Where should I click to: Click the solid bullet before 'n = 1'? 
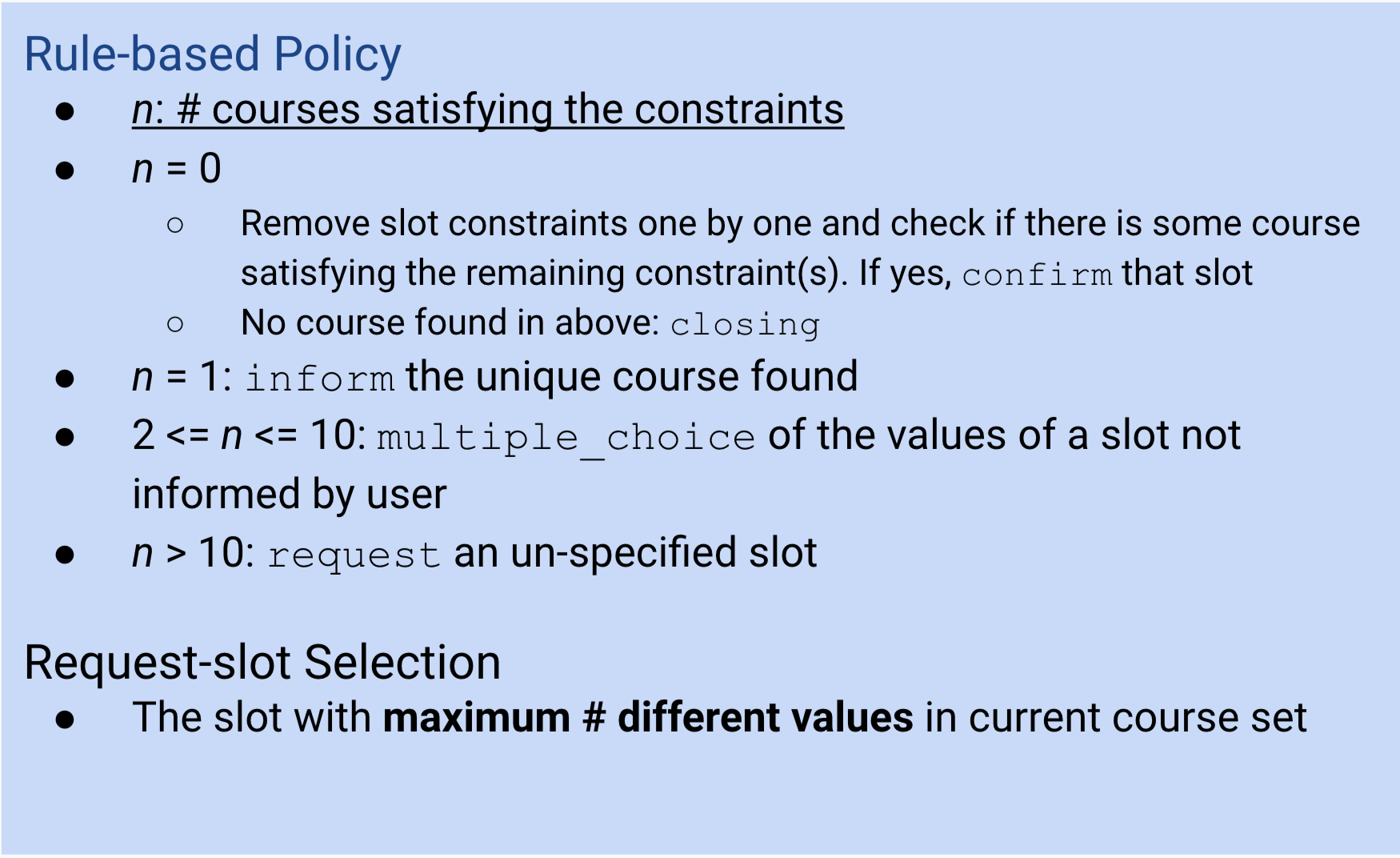click(x=65, y=378)
